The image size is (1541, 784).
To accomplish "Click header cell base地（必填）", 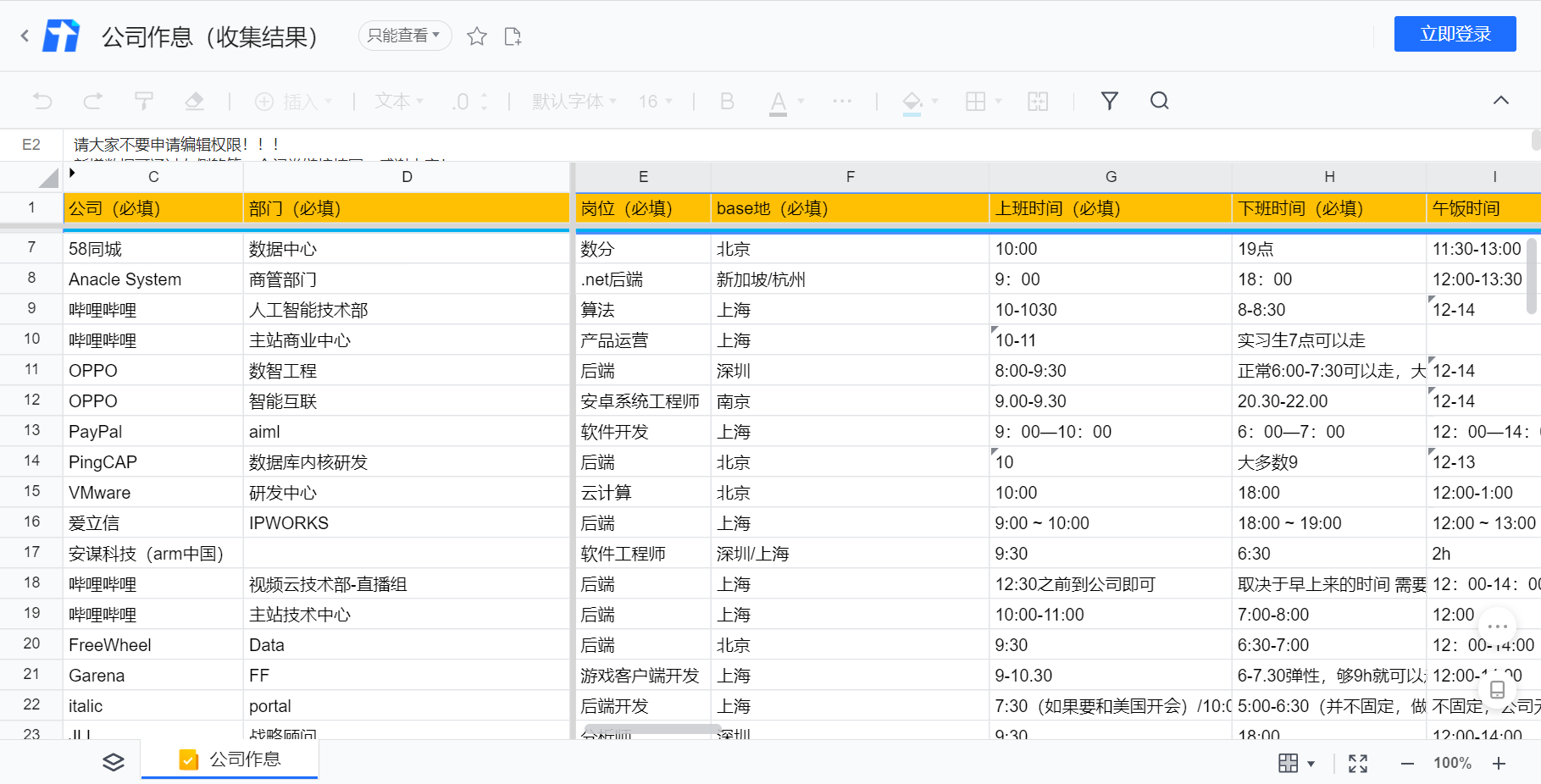I will [x=851, y=208].
